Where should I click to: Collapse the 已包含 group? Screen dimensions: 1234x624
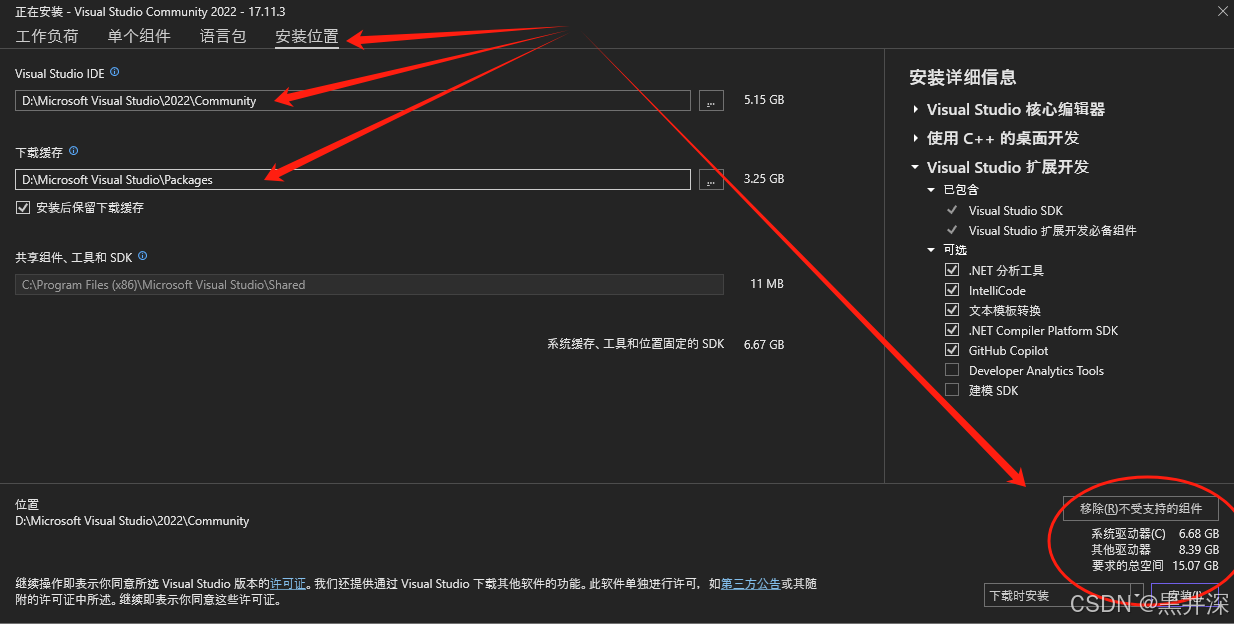tap(931, 190)
